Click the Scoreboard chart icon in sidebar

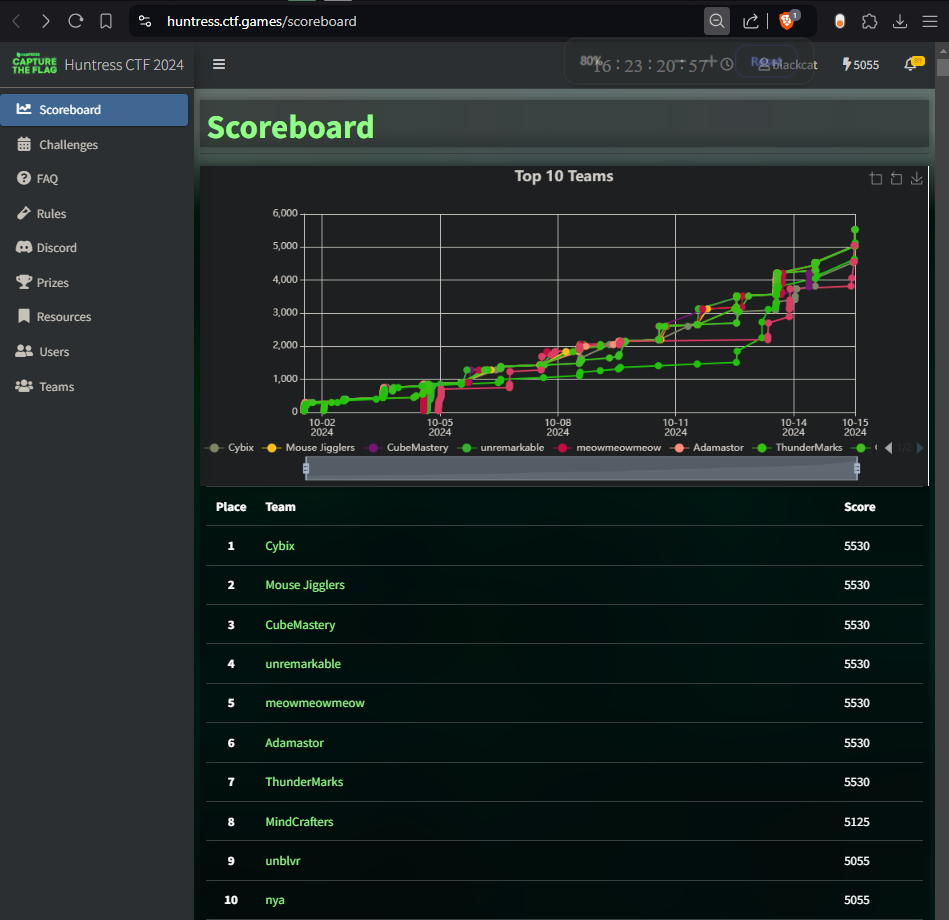coord(24,109)
